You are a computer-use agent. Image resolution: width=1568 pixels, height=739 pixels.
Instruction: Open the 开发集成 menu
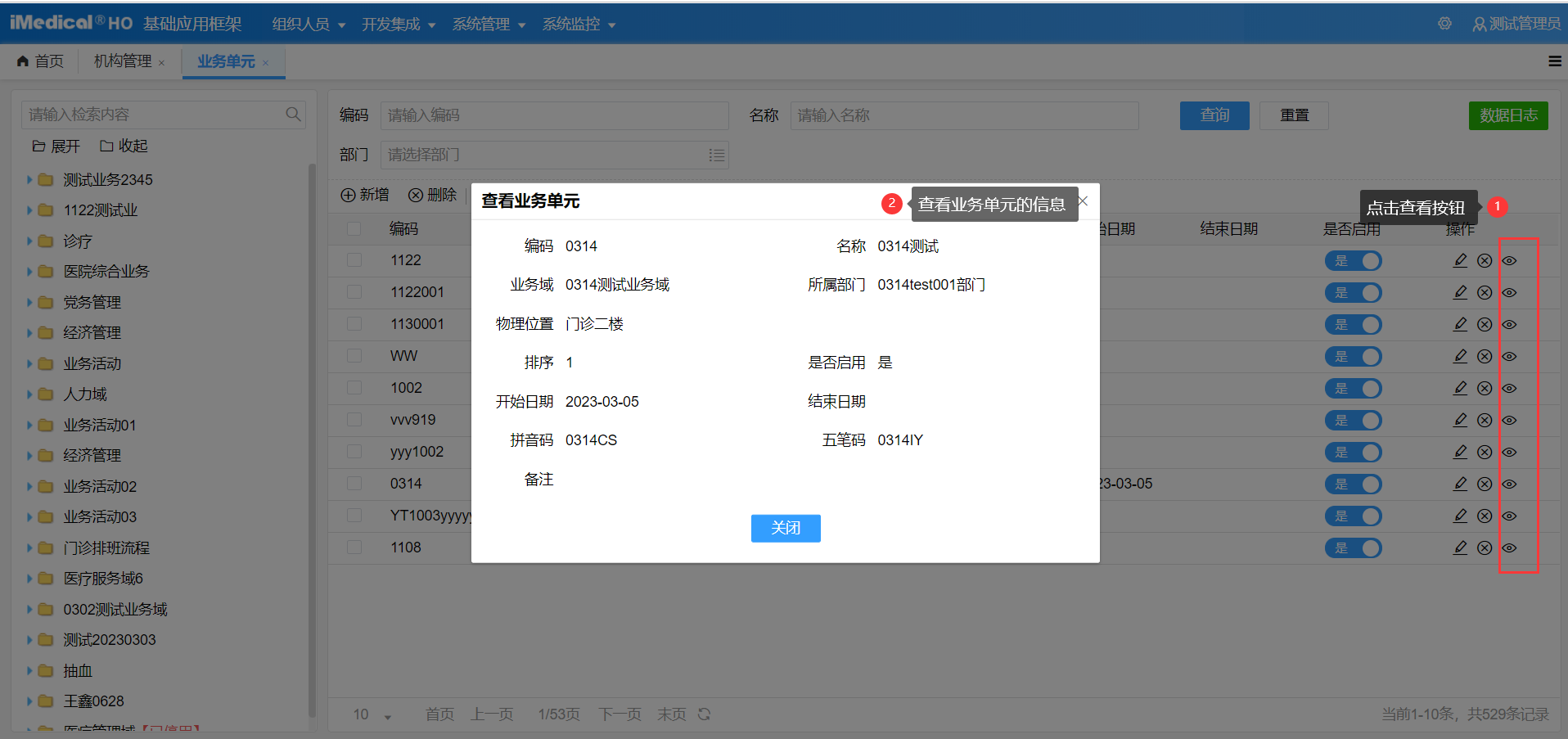click(399, 25)
